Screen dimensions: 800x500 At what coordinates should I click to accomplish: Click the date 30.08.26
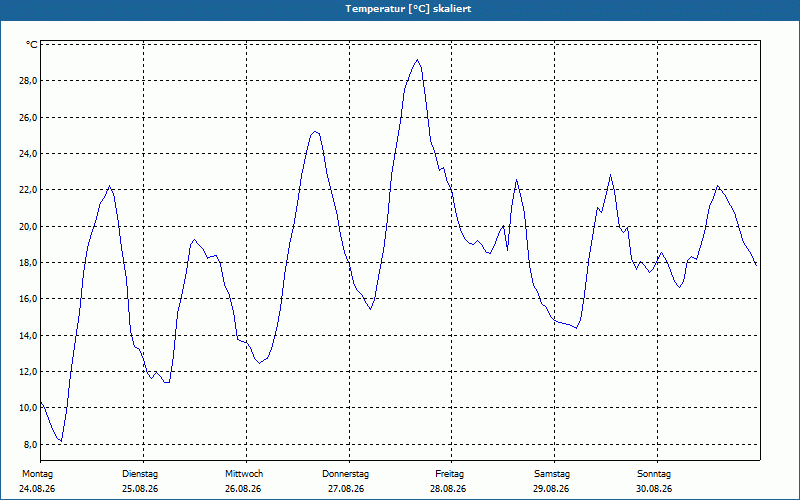[654, 489]
